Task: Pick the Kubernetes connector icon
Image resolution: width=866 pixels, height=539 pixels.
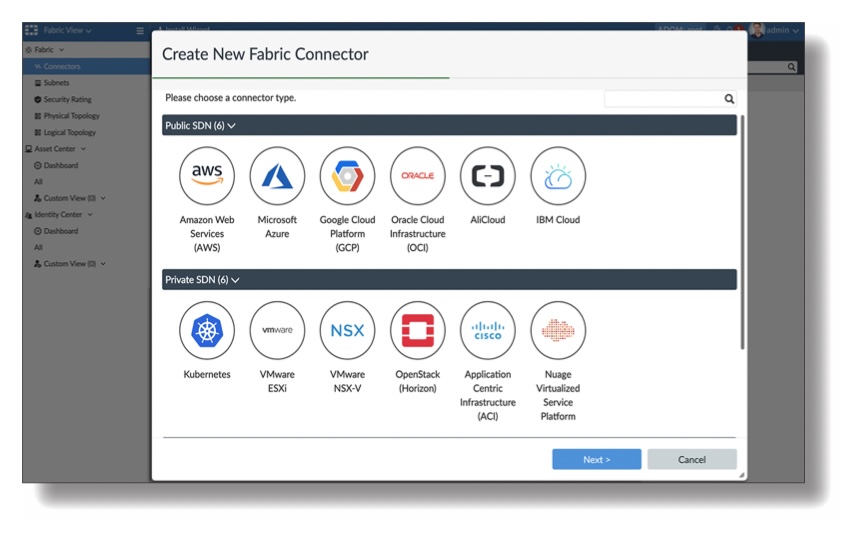Action: pos(207,330)
